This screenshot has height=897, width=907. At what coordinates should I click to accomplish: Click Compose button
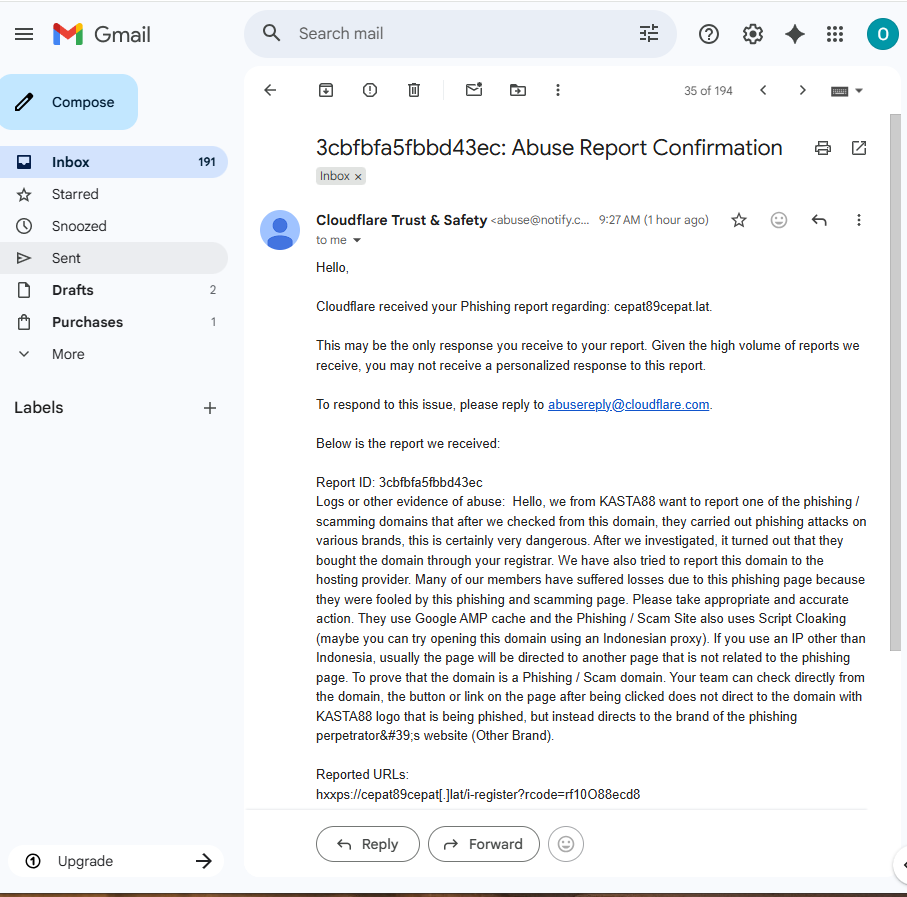tap(69, 102)
